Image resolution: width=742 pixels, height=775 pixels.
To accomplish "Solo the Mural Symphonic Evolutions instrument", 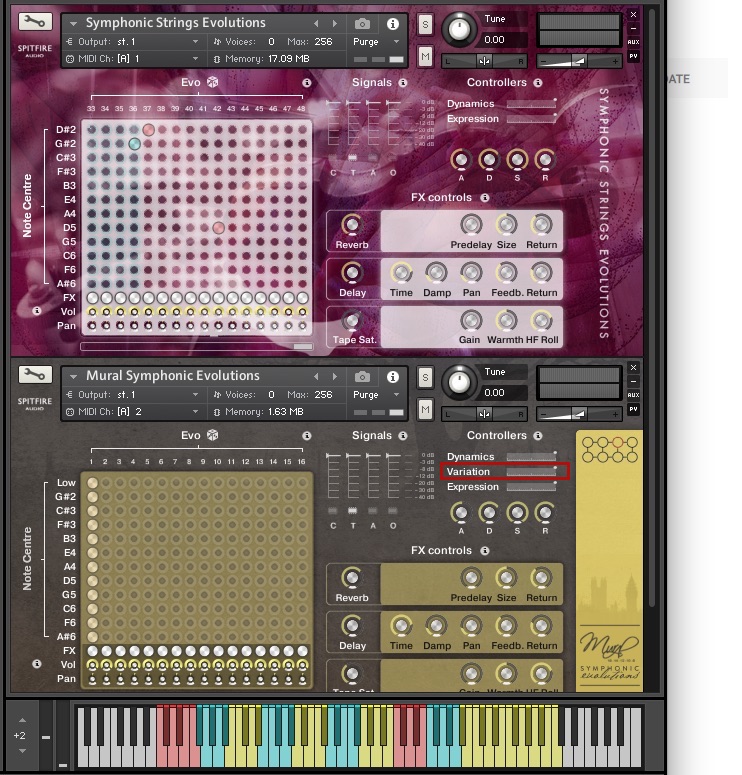I will point(425,378).
